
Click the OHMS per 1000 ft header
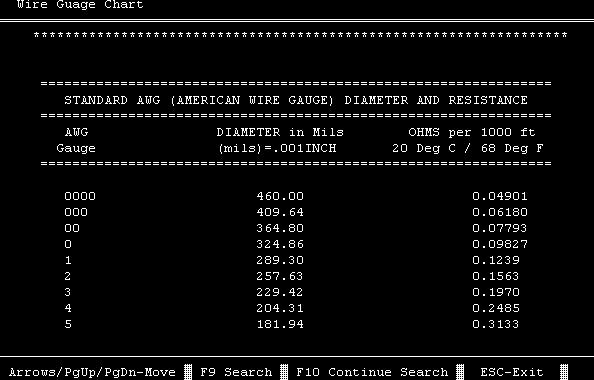click(x=472, y=132)
